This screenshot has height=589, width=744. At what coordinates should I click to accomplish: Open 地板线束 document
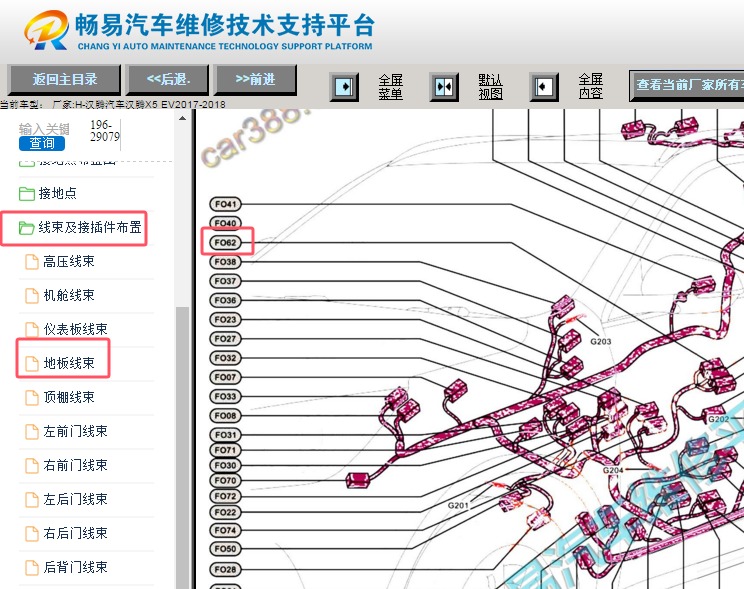coord(69,364)
